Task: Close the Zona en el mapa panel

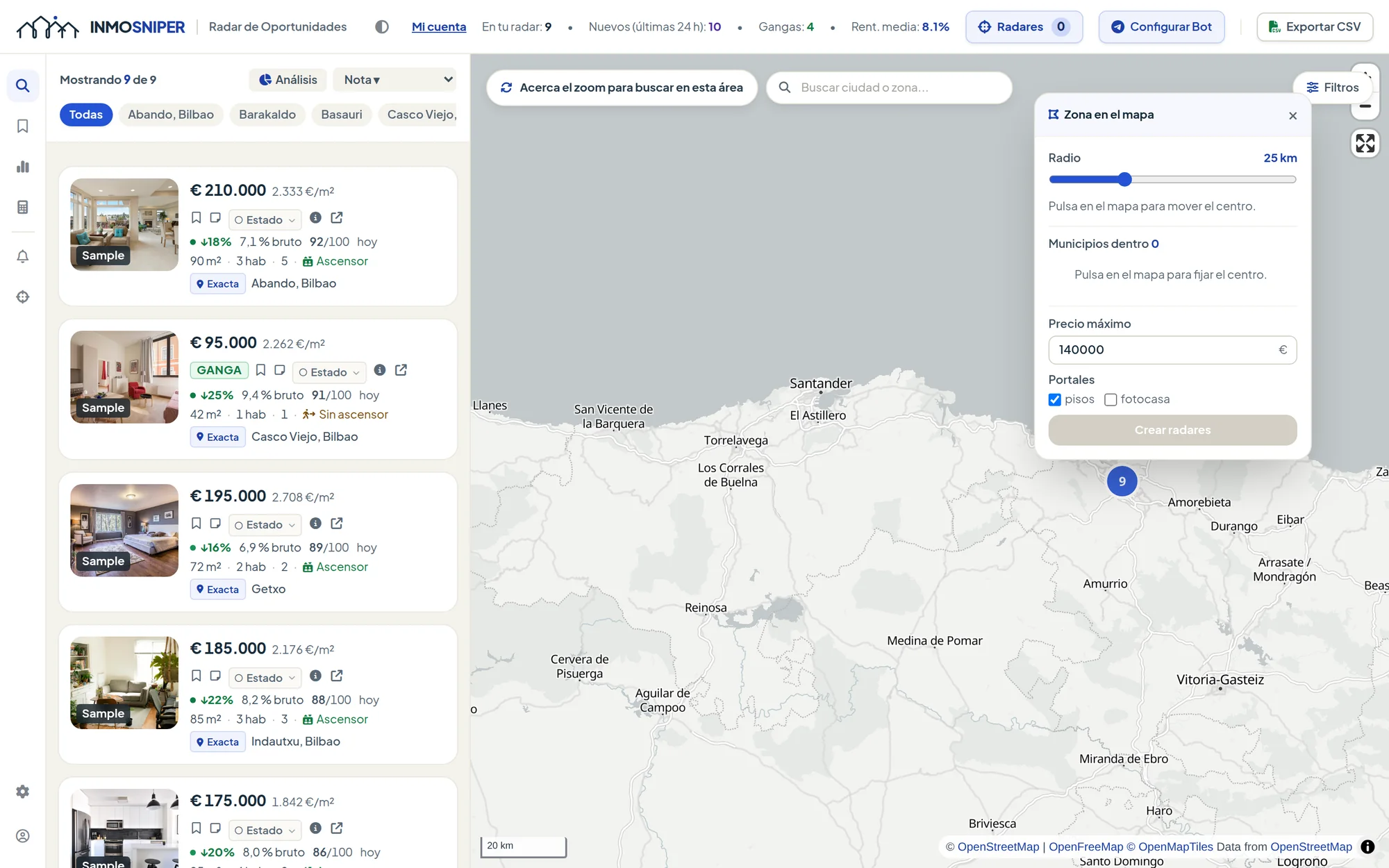Action: pos(1292,116)
